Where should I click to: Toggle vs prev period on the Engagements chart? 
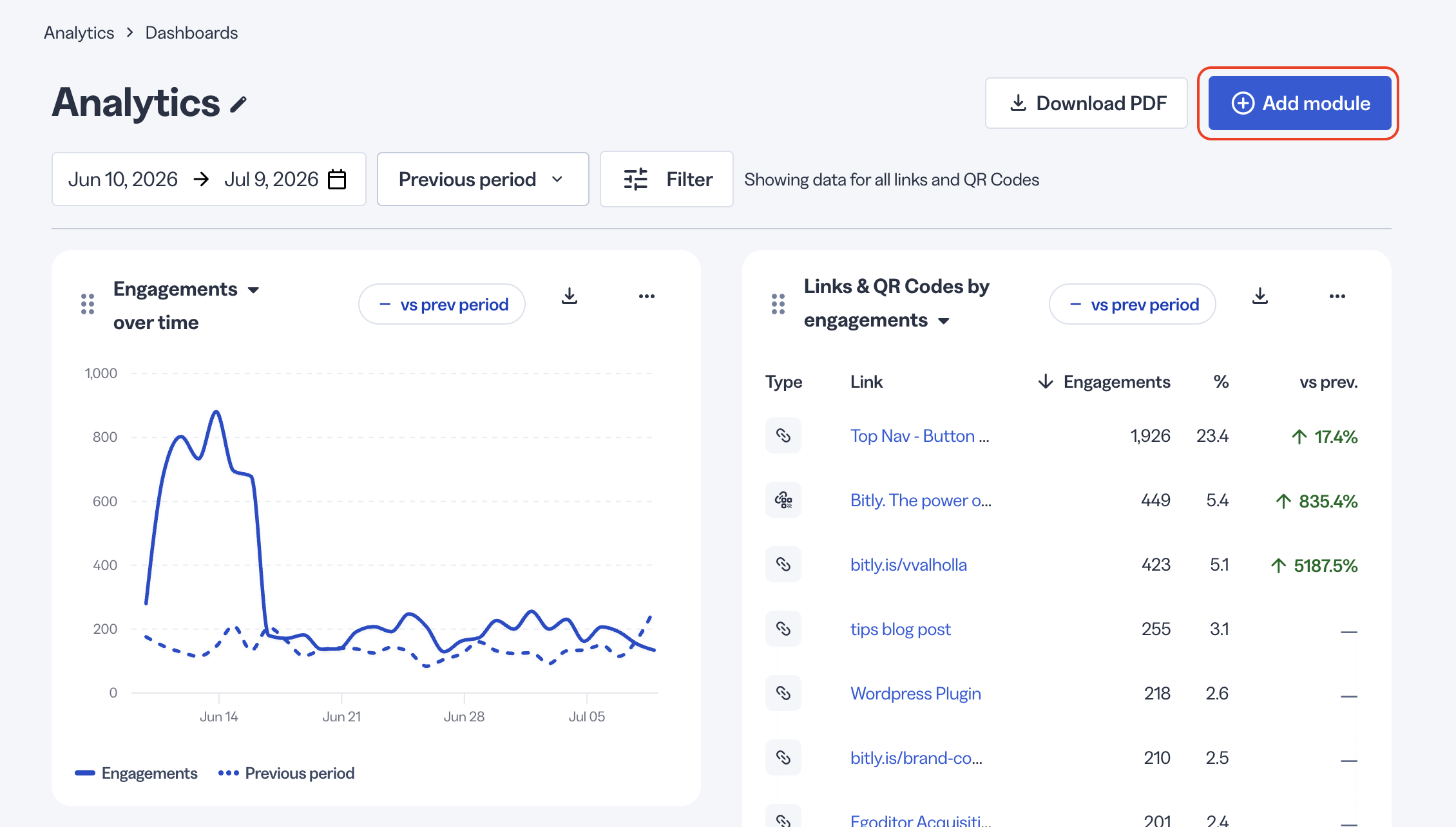pyautogui.click(x=442, y=304)
